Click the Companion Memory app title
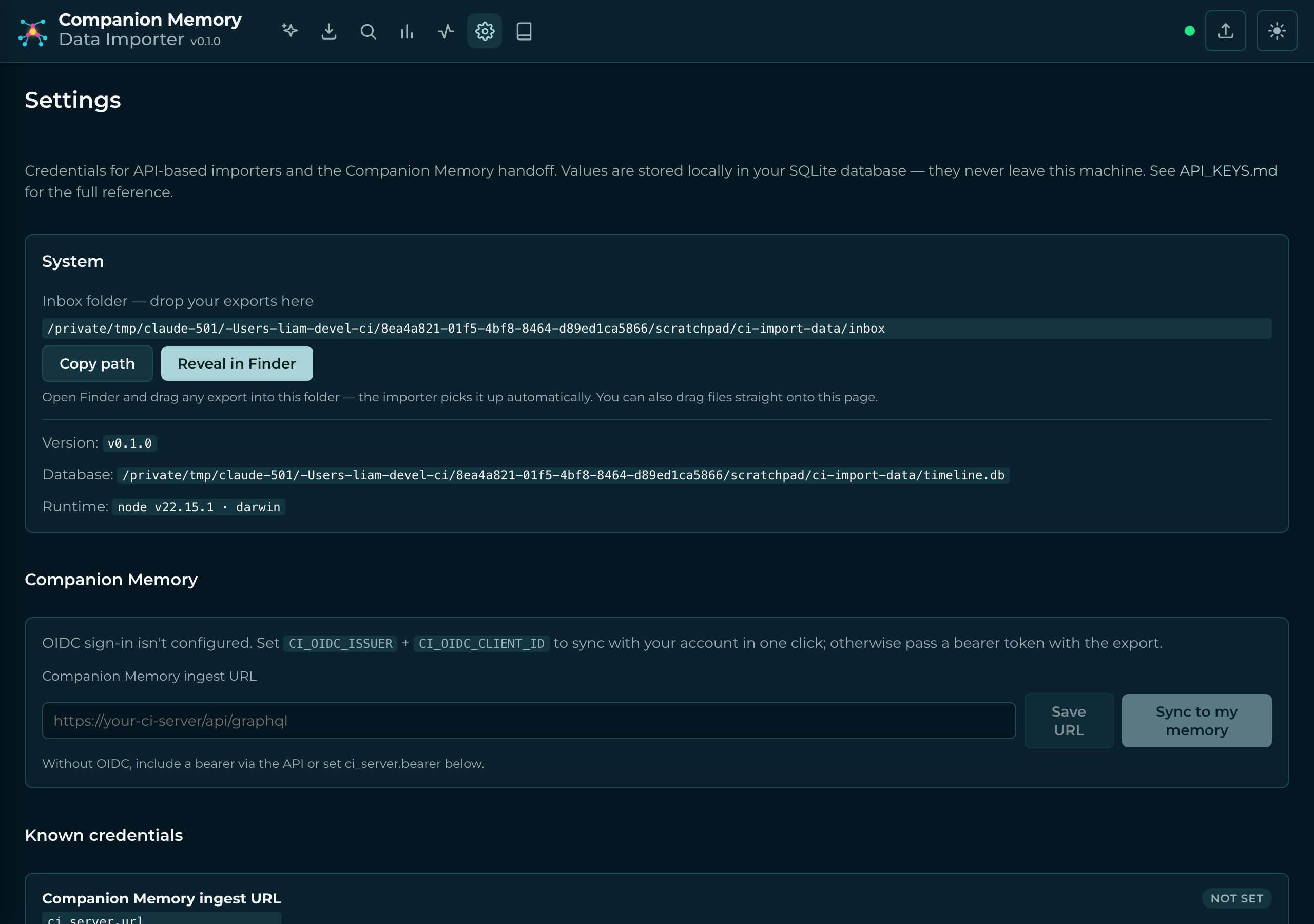 click(150, 20)
